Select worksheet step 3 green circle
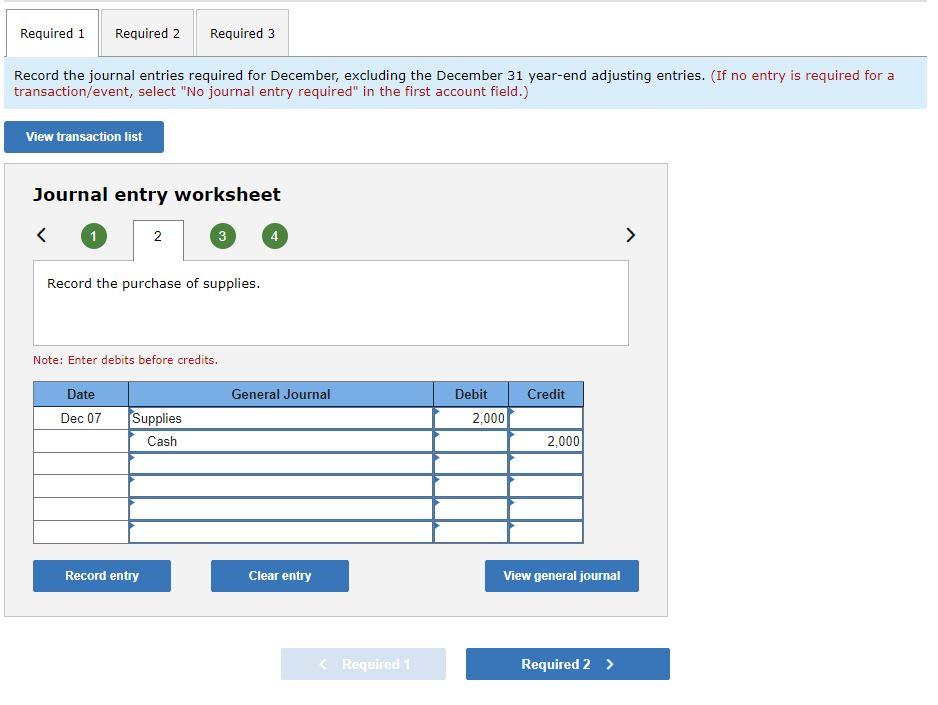 coord(222,236)
